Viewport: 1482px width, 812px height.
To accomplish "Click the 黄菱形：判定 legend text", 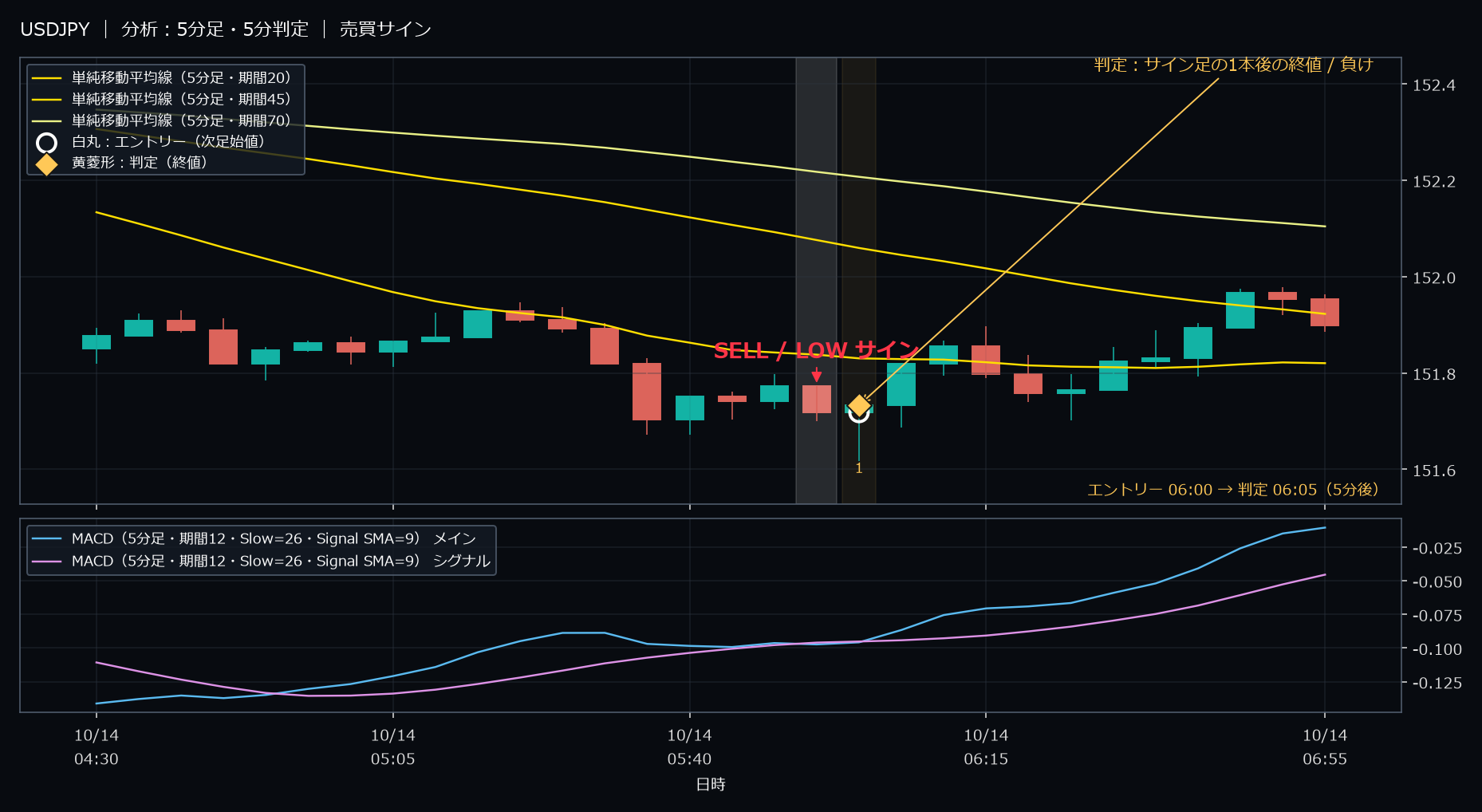I will [x=140, y=162].
